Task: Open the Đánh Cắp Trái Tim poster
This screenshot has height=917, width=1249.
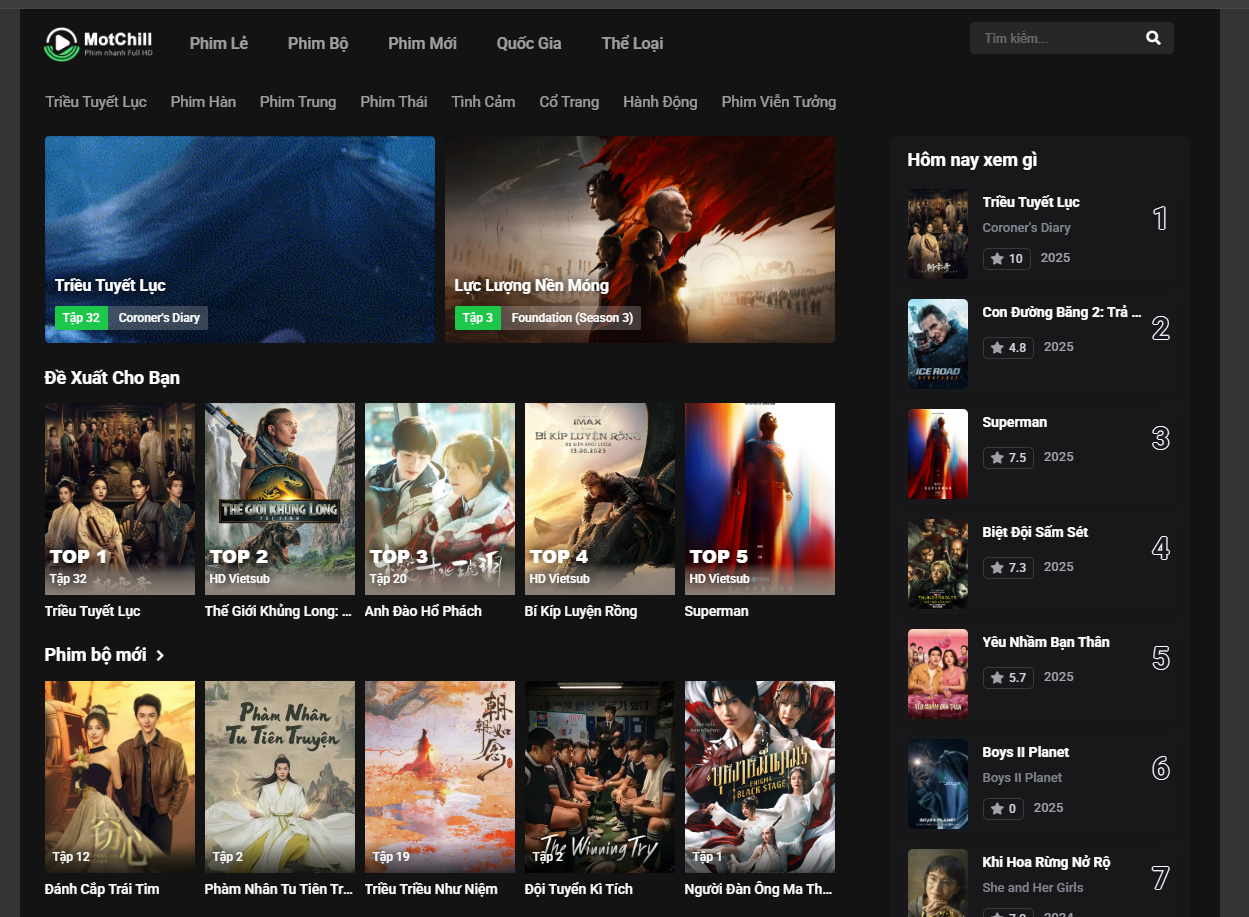Action: point(120,777)
